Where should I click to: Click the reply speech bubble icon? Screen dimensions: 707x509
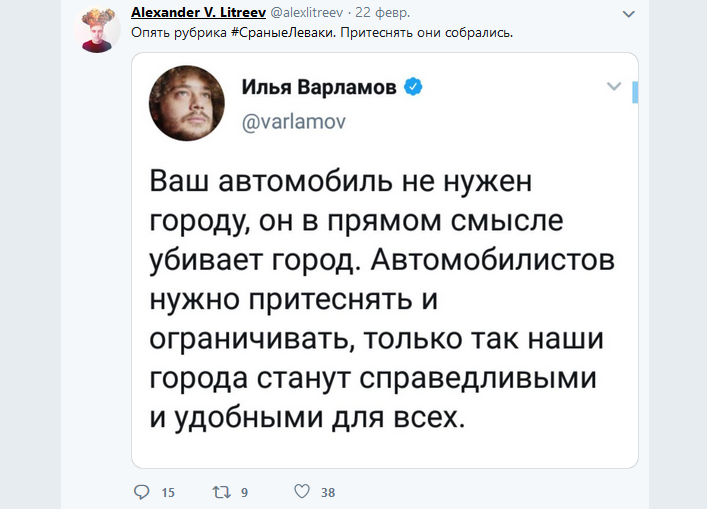tap(141, 492)
